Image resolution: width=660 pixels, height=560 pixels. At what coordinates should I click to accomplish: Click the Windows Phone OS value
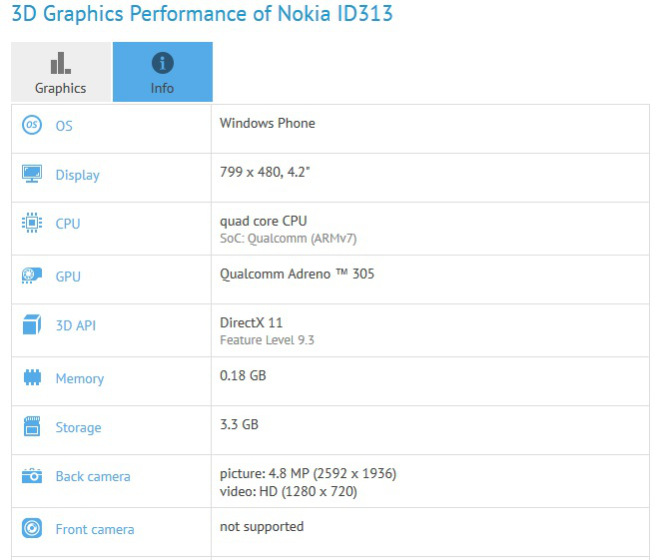coord(267,123)
